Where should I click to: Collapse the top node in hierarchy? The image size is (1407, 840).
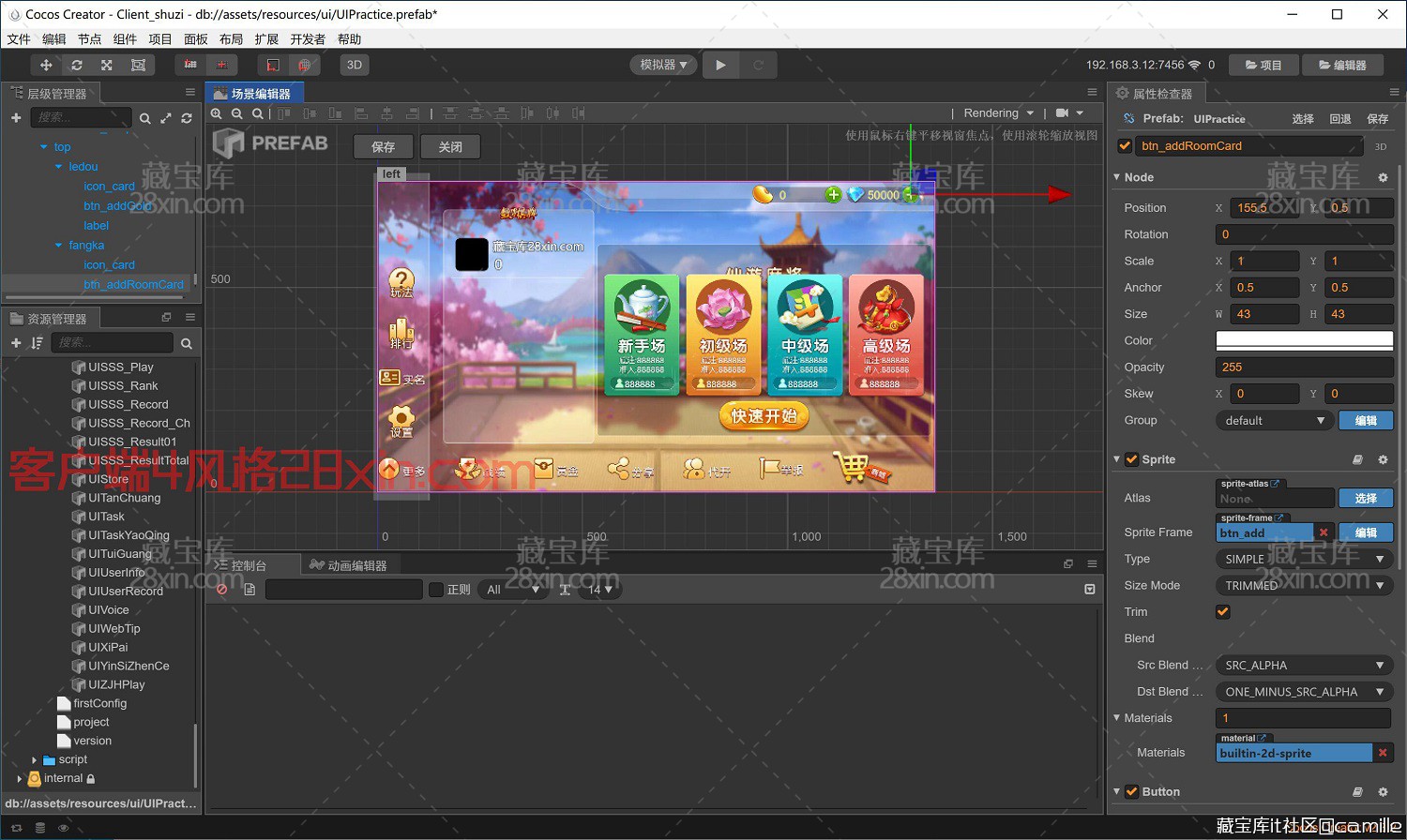43,147
